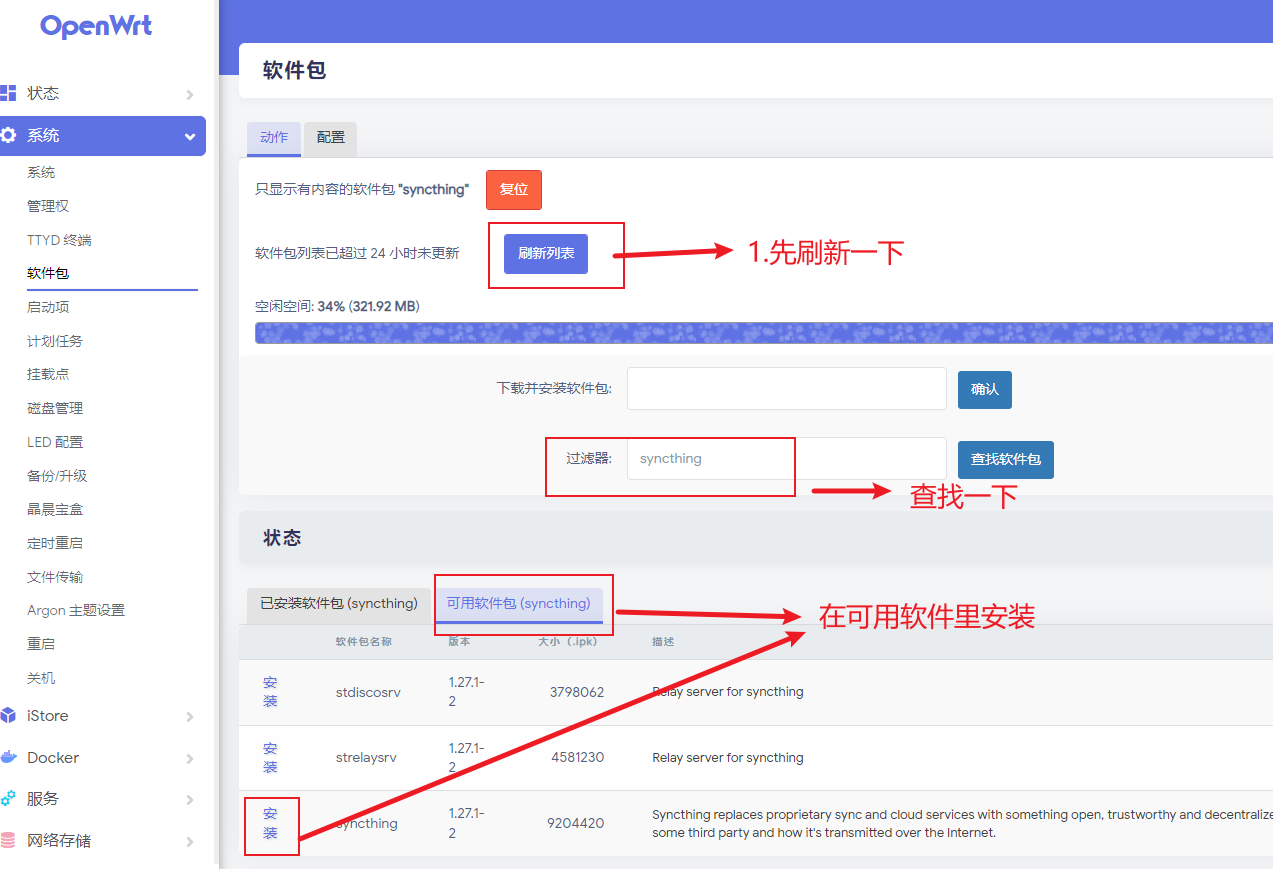Click the OpenWrt logo
Image resolution: width=1273 pixels, height=869 pixels.
point(96,26)
